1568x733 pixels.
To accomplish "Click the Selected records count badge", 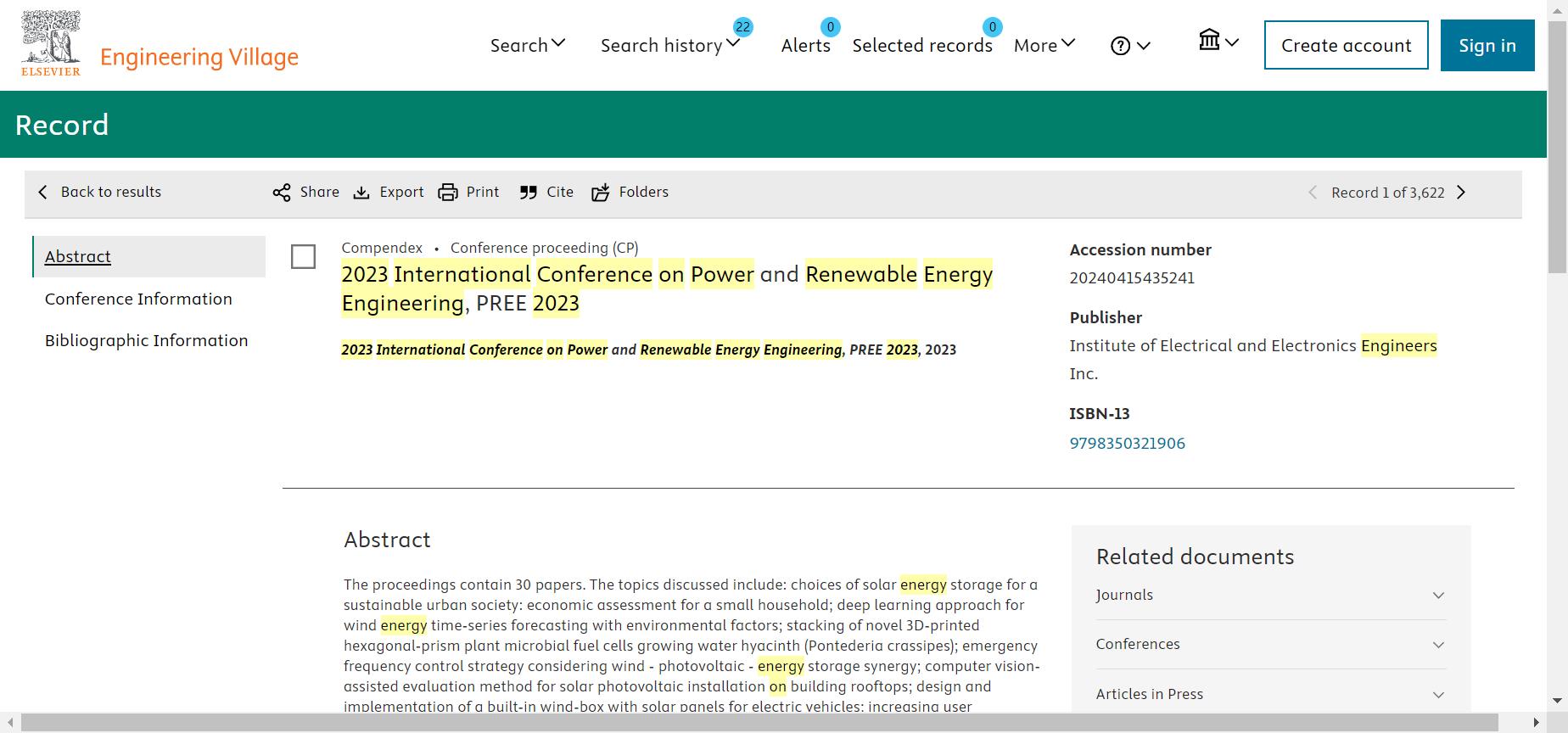I will pos(993,27).
